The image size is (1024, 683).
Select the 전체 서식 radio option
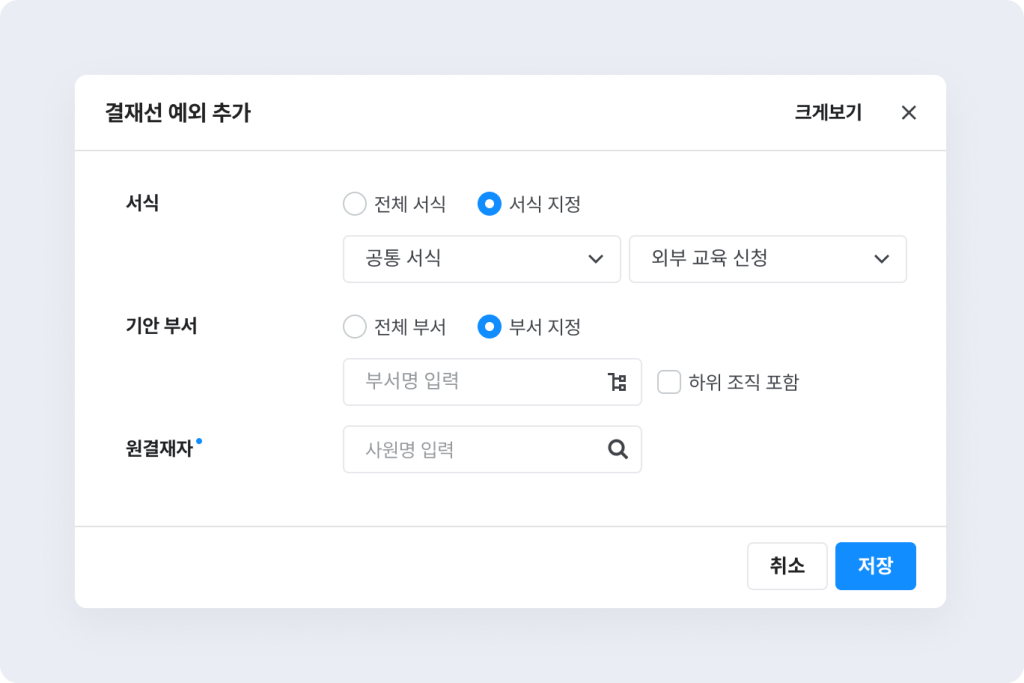[355, 204]
